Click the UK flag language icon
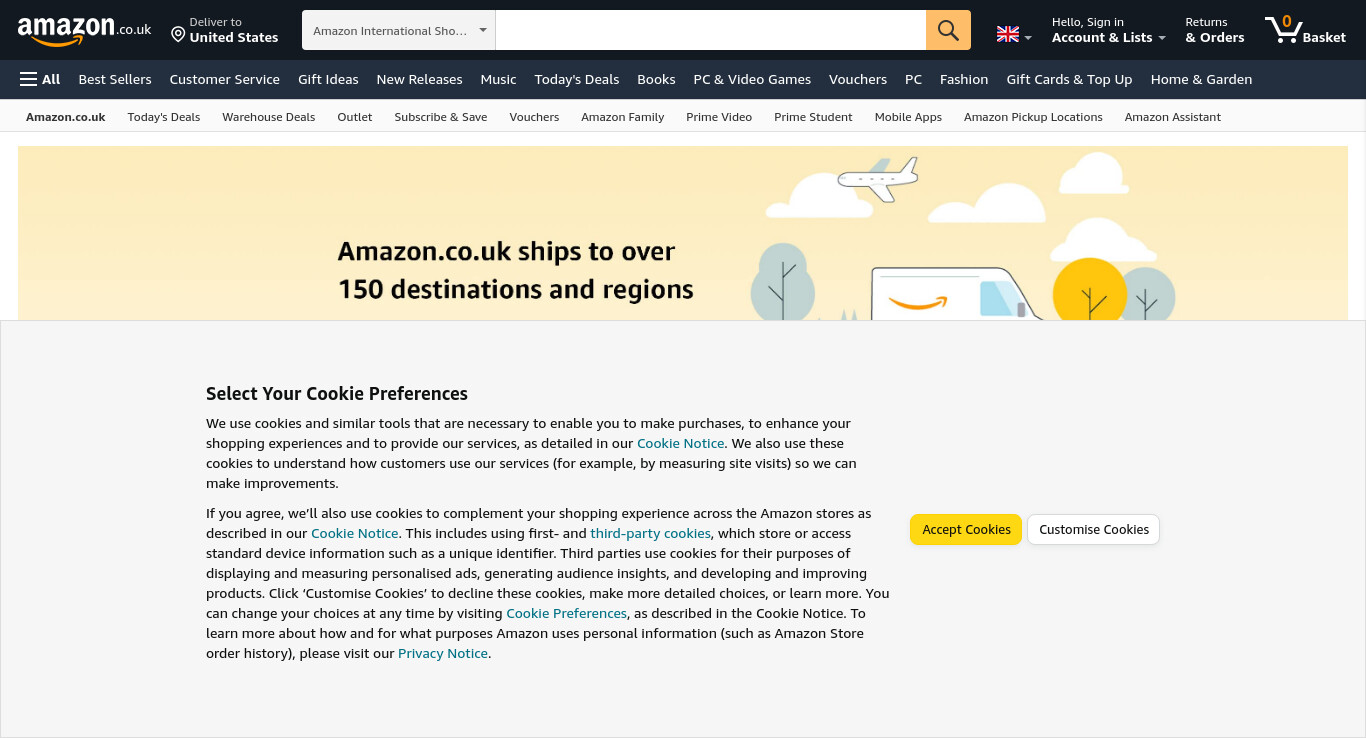 click(x=1008, y=34)
